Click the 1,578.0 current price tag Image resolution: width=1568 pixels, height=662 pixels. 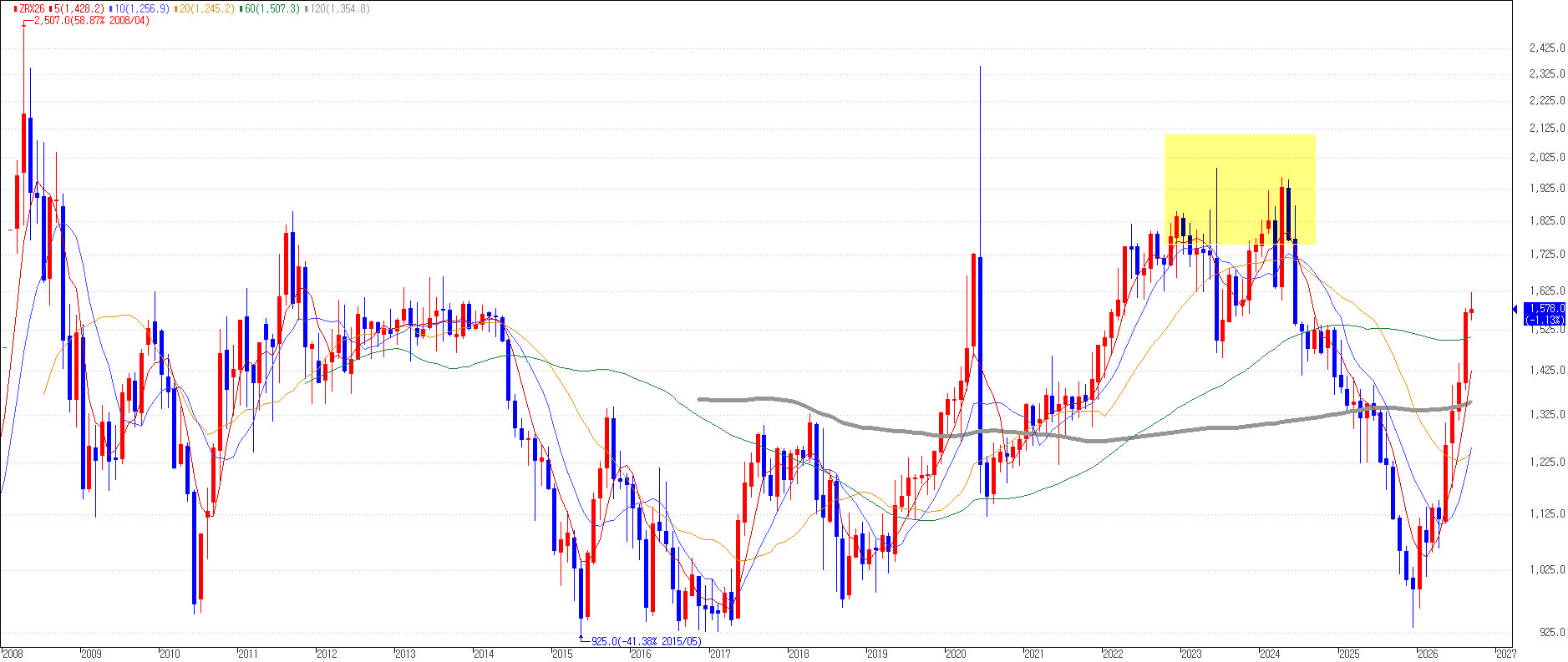tap(1547, 308)
